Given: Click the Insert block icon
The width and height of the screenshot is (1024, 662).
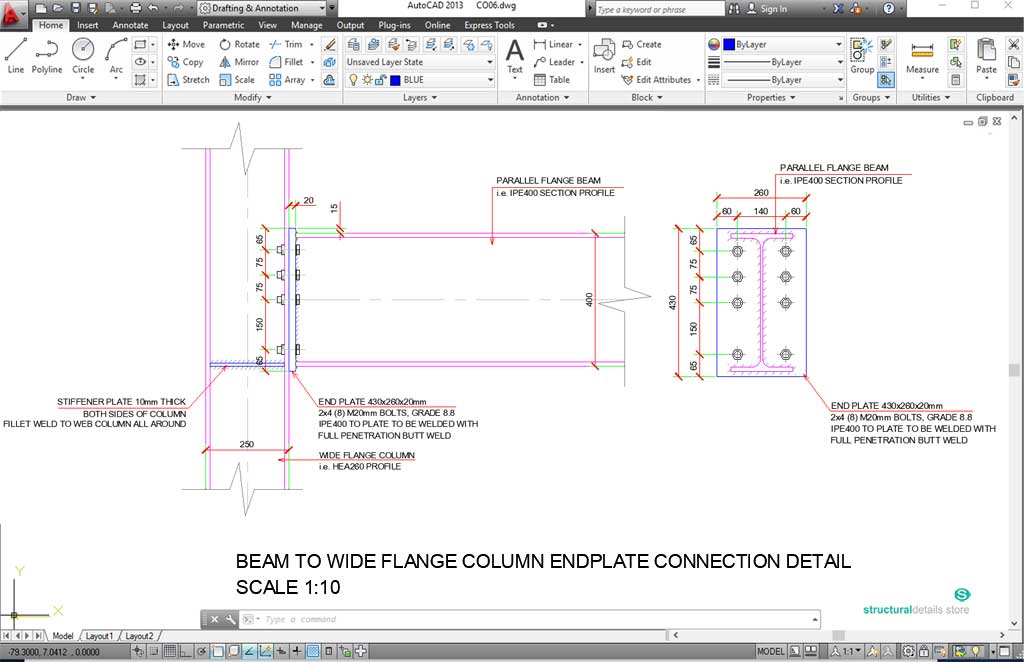Looking at the screenshot, I should [x=604, y=56].
